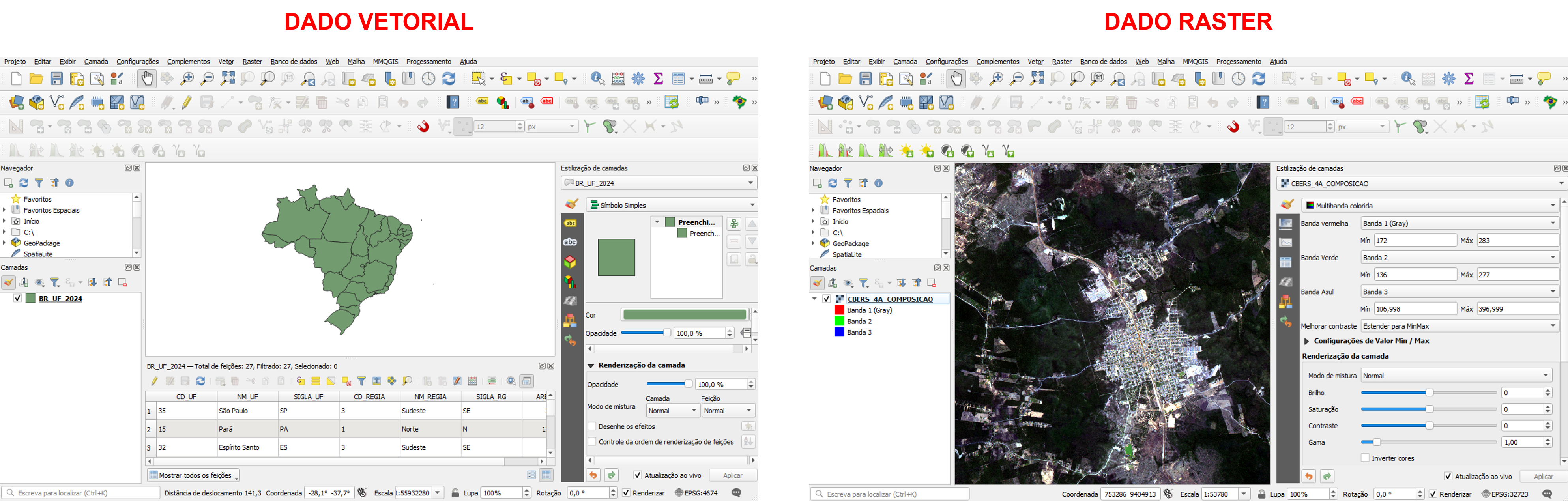Open the Identify Features tool in left window
Screen dimensions: 1568x501
click(x=597, y=79)
